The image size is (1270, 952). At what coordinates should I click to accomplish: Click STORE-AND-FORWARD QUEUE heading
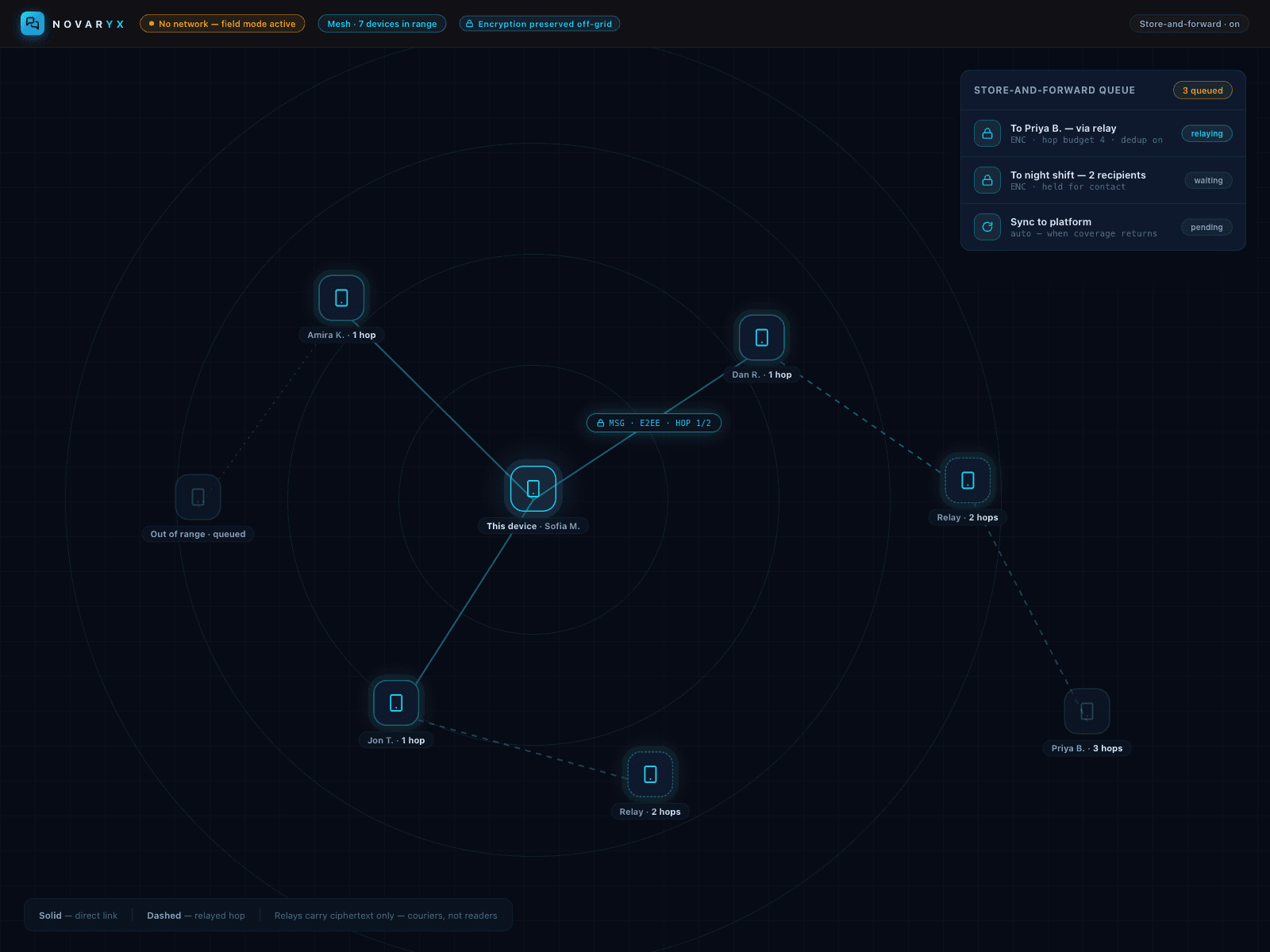click(1054, 90)
